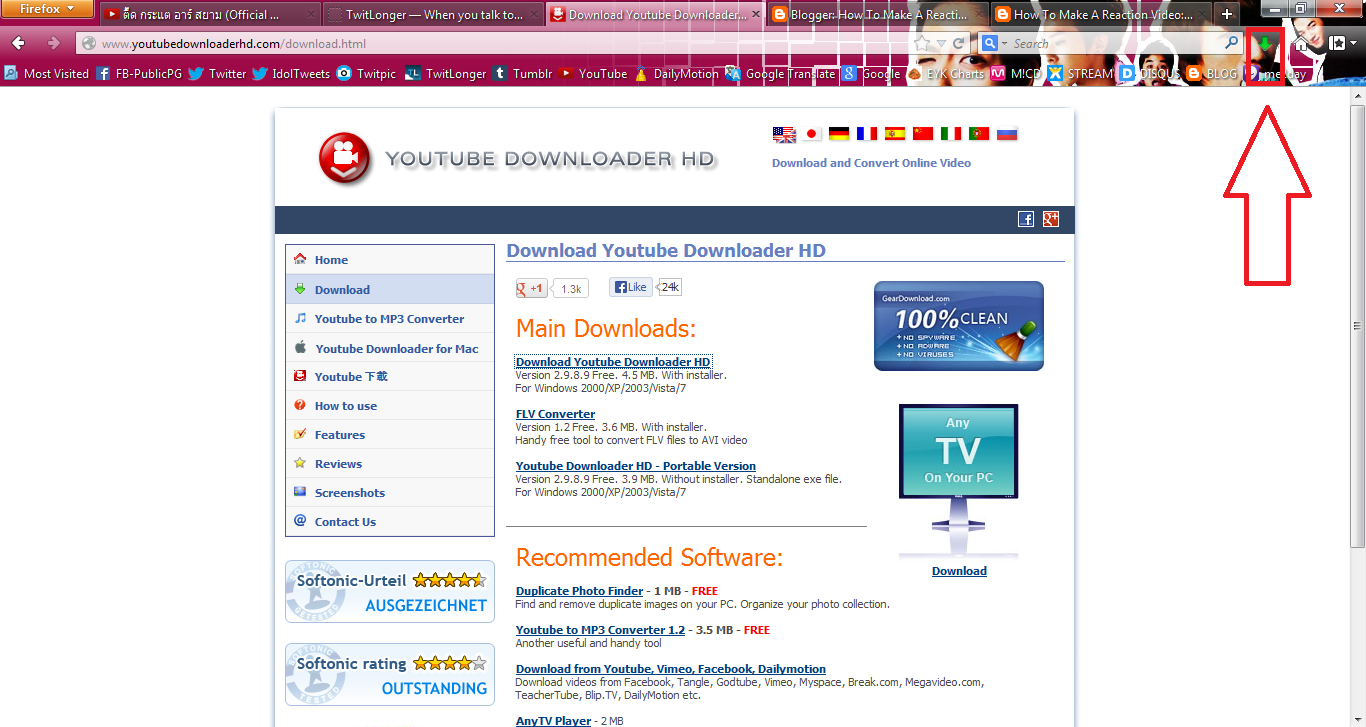Open Reviews in the sidebar

[x=390, y=464]
